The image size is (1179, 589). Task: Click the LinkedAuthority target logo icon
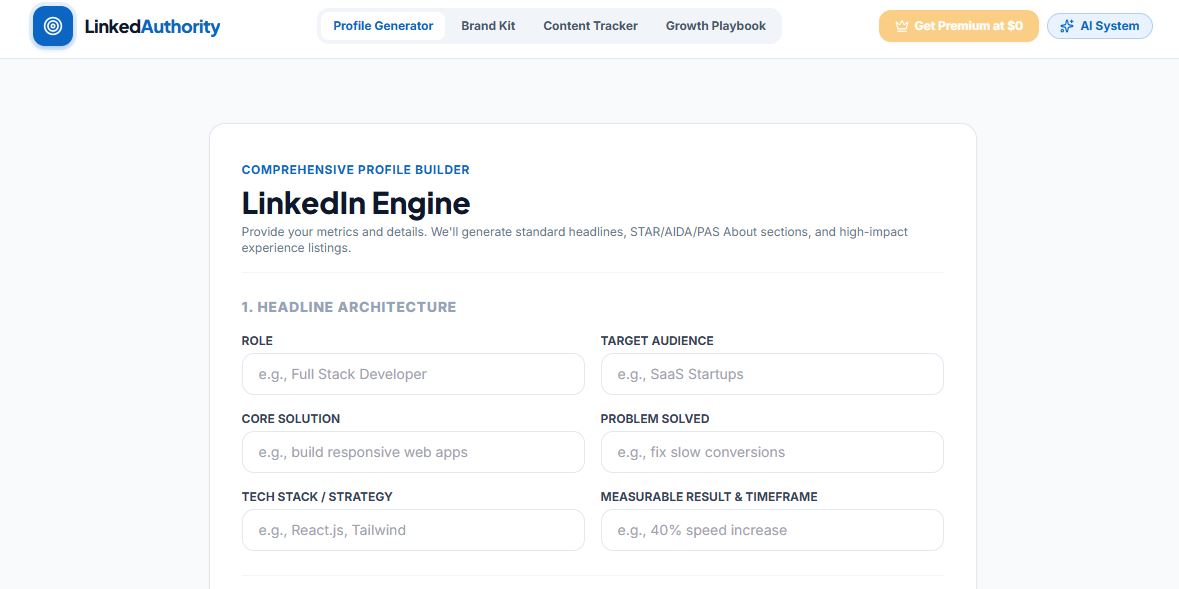point(53,26)
